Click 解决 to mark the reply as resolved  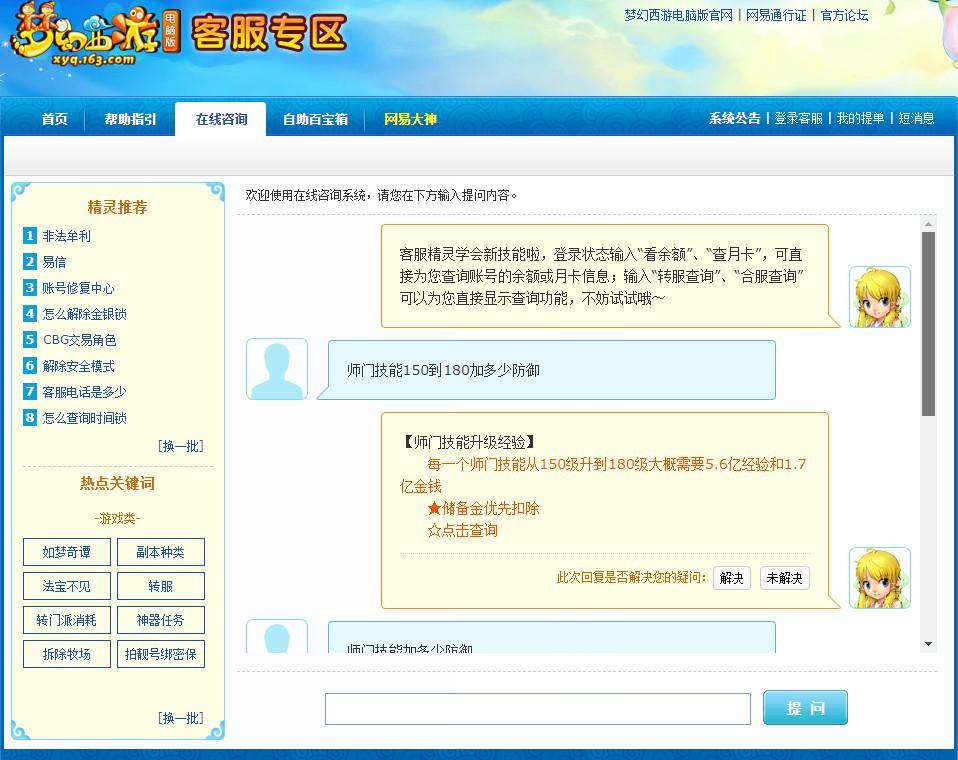731,577
